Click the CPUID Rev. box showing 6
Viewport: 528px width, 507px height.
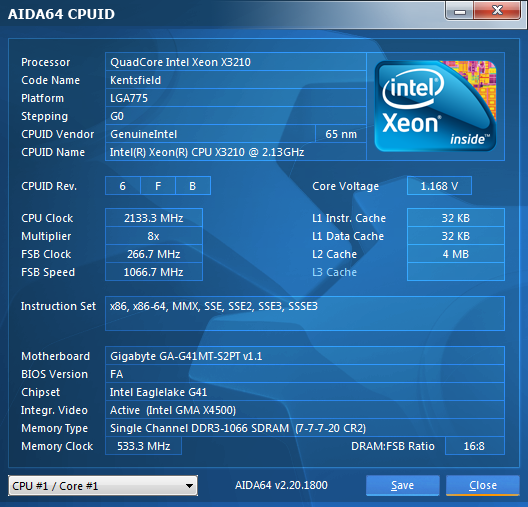[123, 186]
